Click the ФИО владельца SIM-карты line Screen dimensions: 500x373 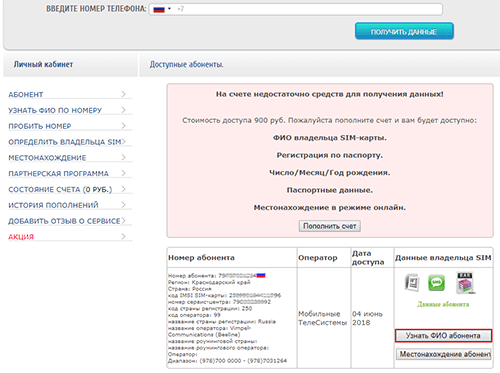pos(330,138)
